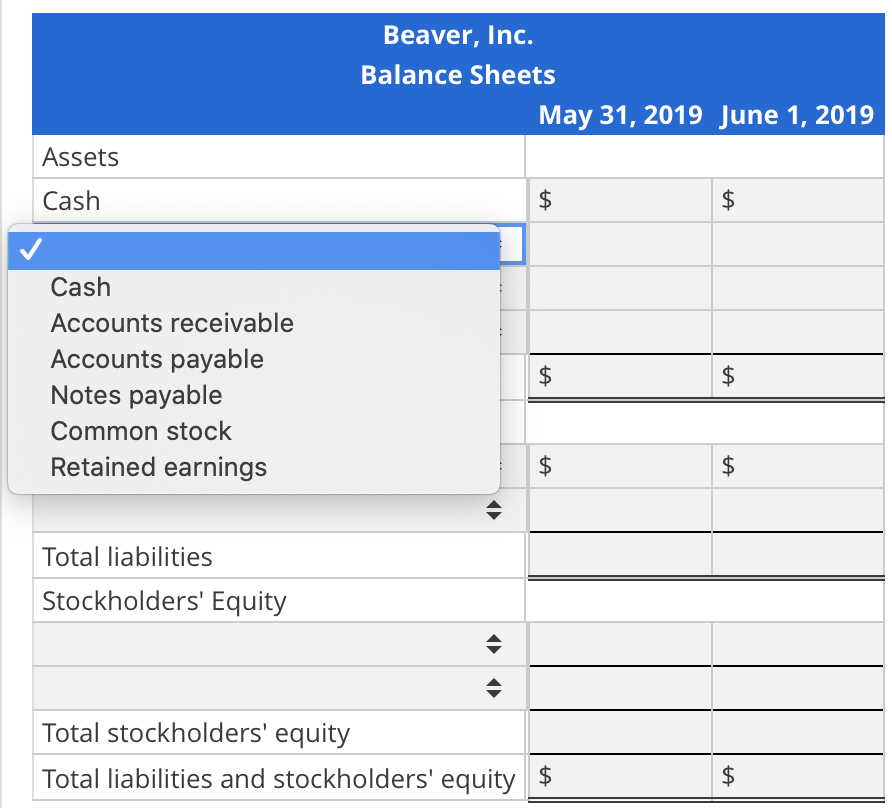Choose Accounts payable from the account list
This screenshot has width=892, height=808.
[157, 359]
